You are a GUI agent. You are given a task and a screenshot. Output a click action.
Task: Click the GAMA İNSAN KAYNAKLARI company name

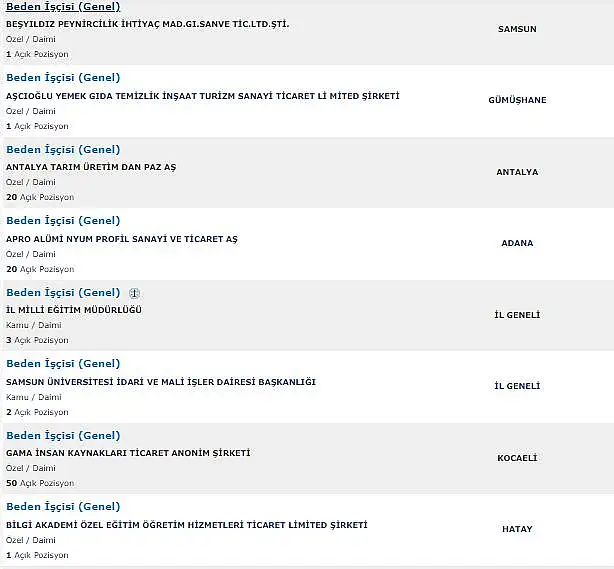(128, 453)
